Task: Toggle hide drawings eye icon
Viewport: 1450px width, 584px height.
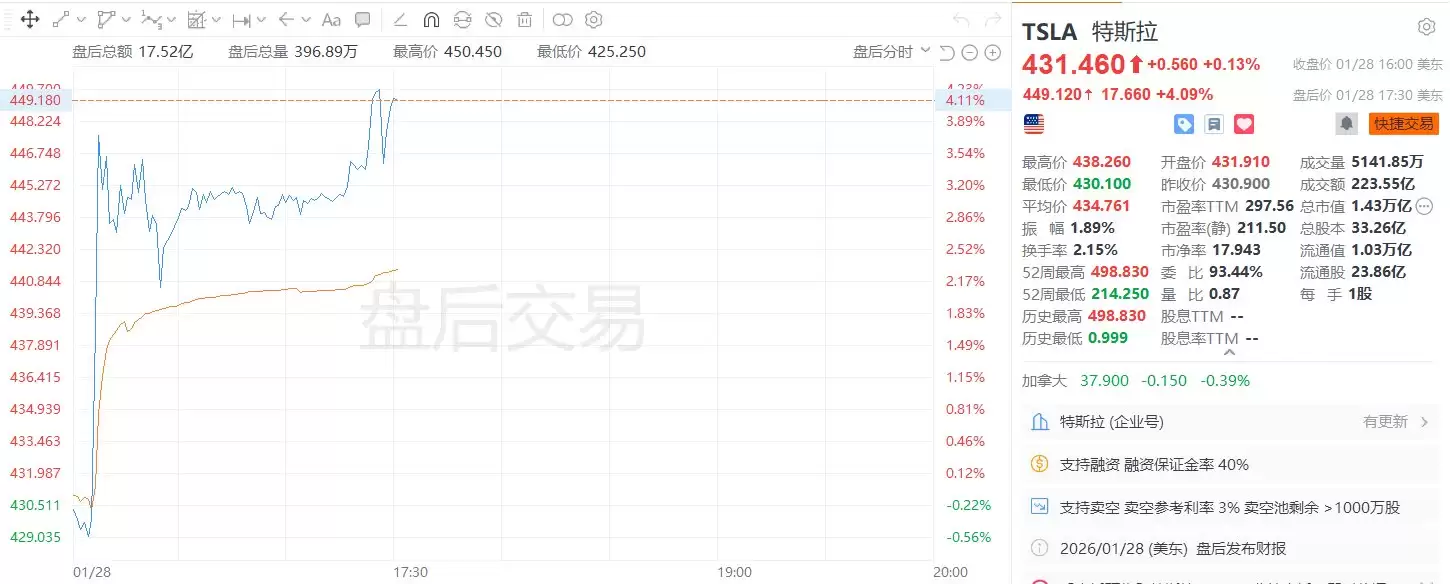Action: point(493,19)
